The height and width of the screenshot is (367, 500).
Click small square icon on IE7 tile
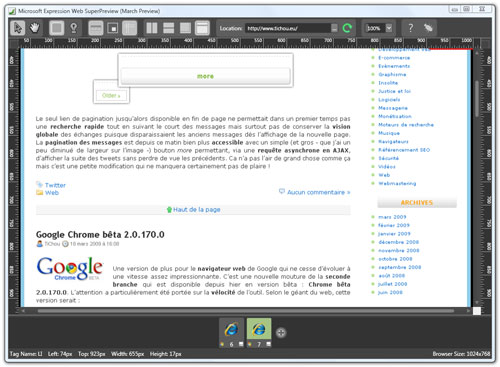tap(268, 344)
